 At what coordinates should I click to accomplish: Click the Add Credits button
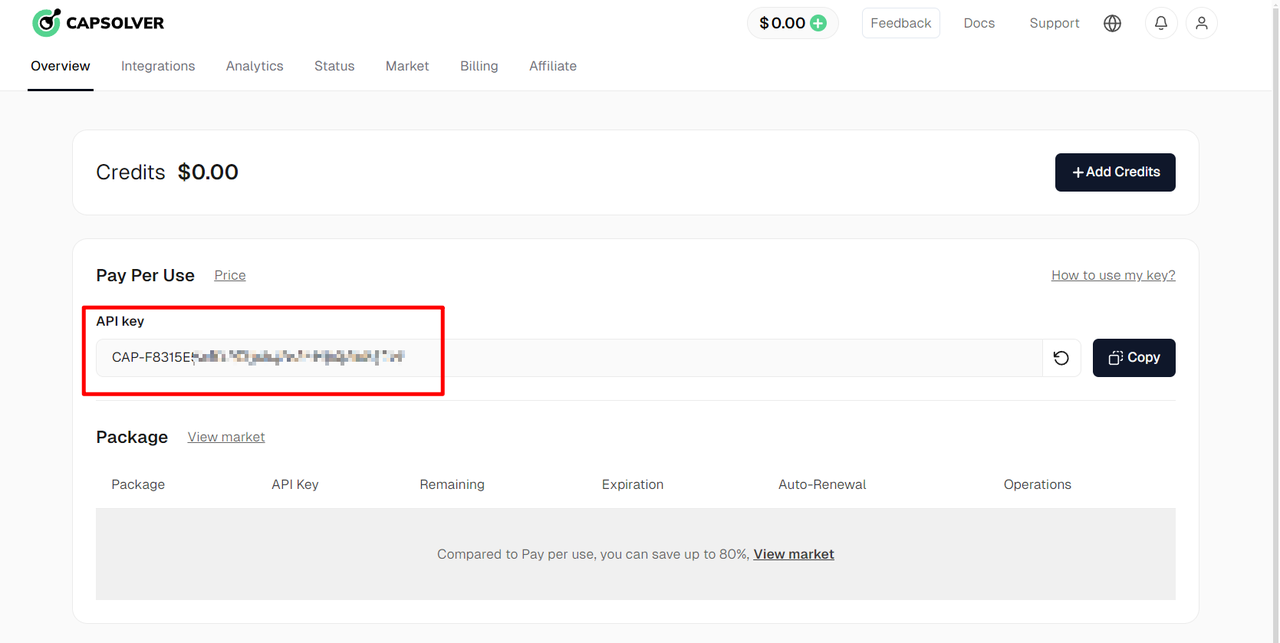1115,172
